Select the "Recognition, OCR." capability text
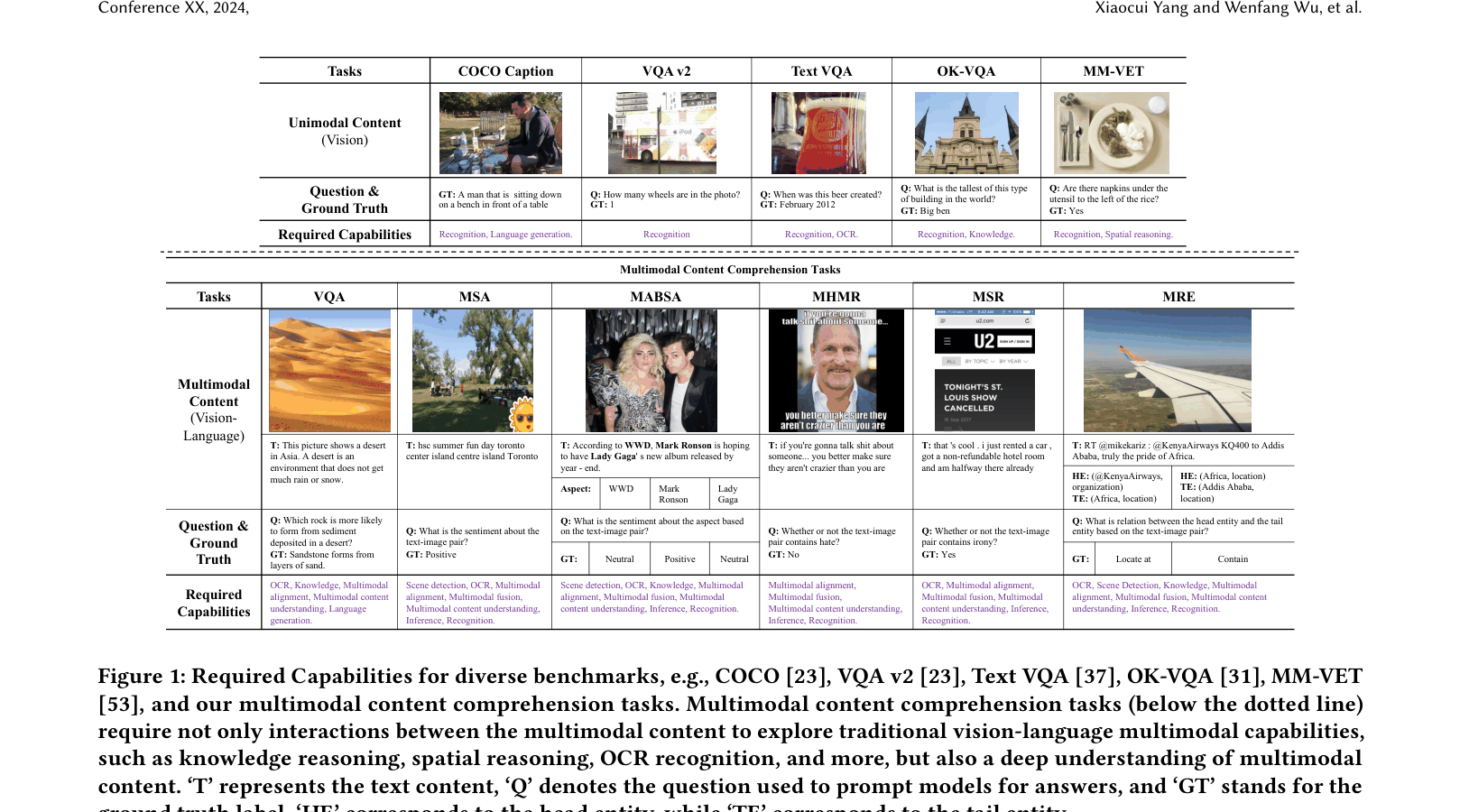The image size is (1460, 812). click(821, 235)
